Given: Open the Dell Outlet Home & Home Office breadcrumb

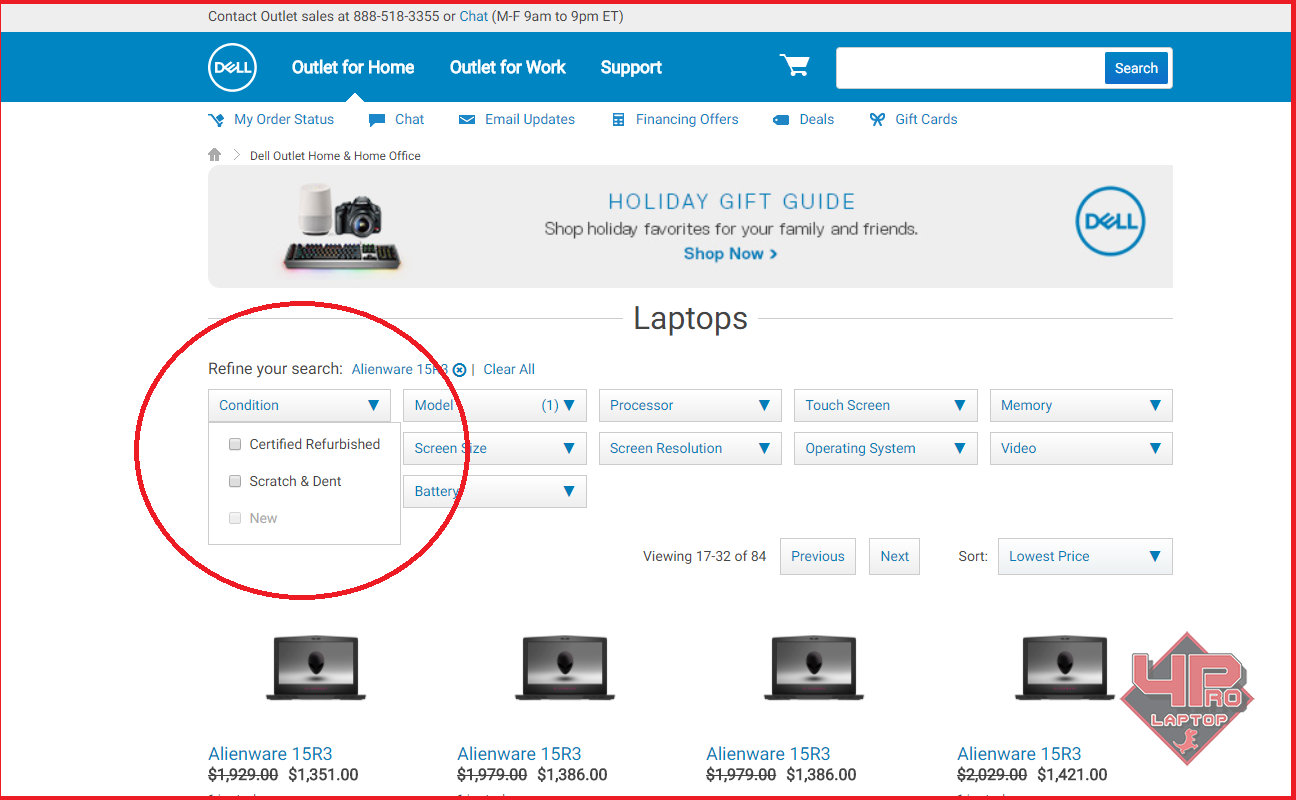Looking at the screenshot, I should pos(335,156).
